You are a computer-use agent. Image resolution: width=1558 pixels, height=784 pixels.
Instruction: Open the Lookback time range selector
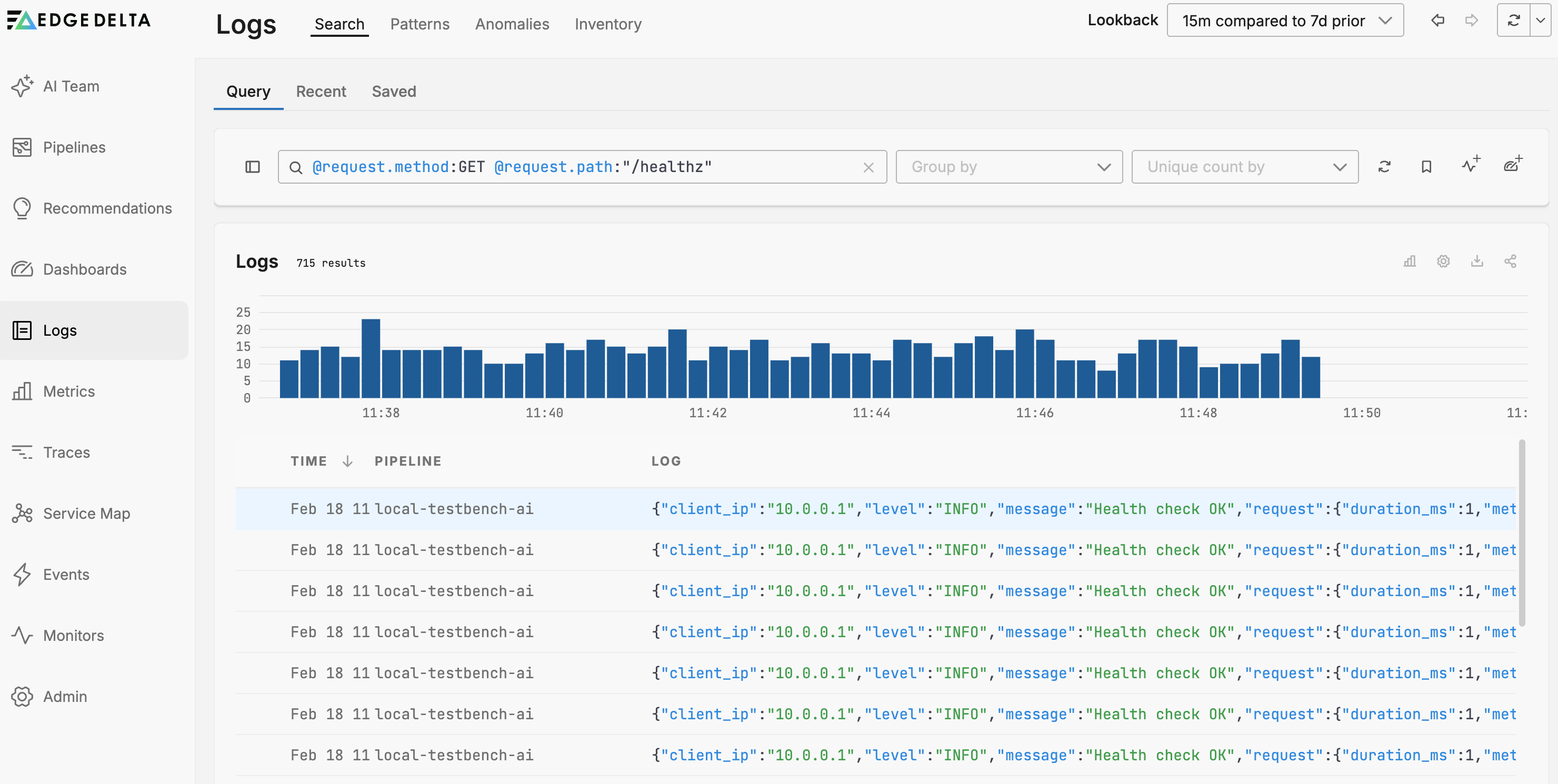[x=1285, y=21]
